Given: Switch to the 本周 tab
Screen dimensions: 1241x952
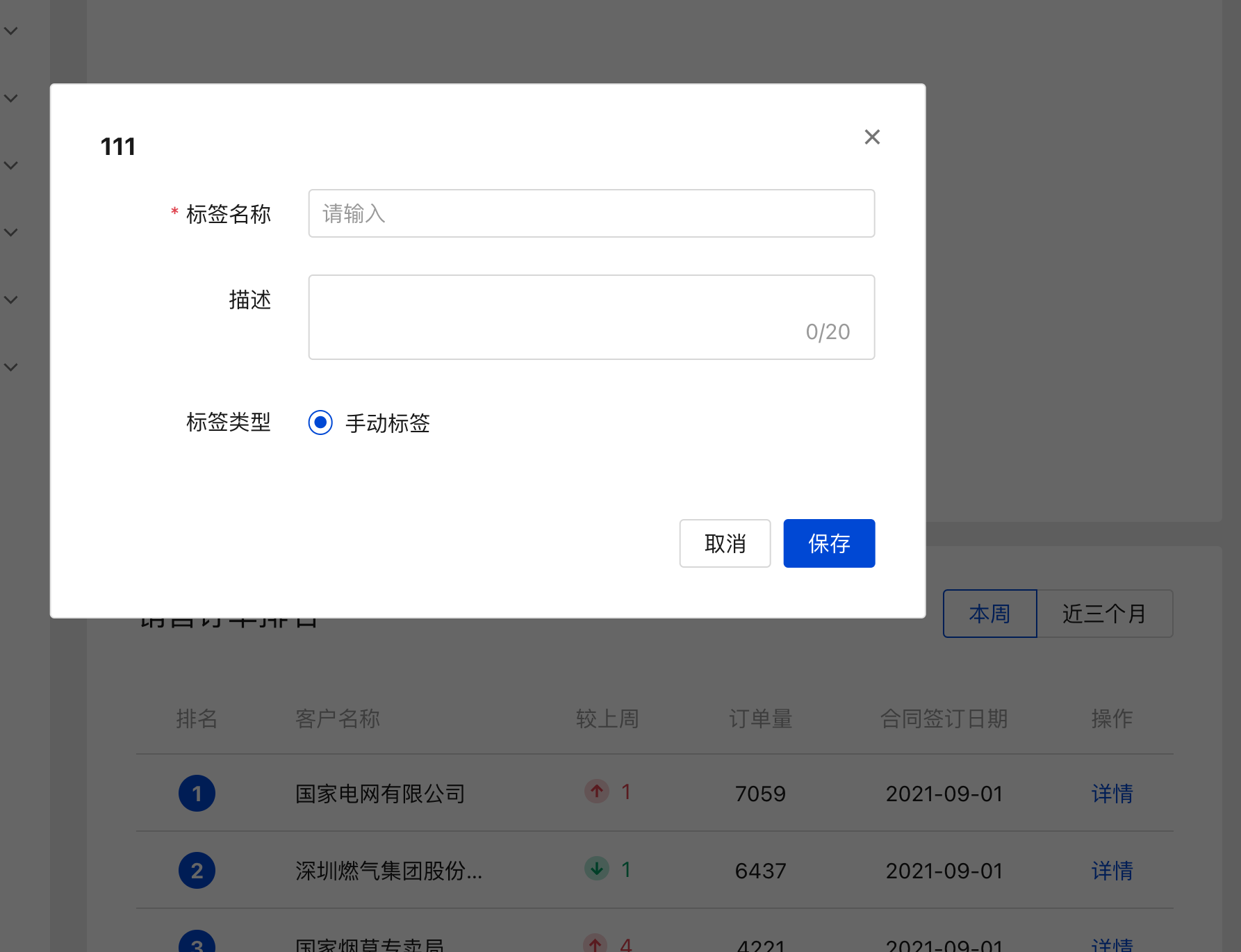Looking at the screenshot, I should pos(989,613).
